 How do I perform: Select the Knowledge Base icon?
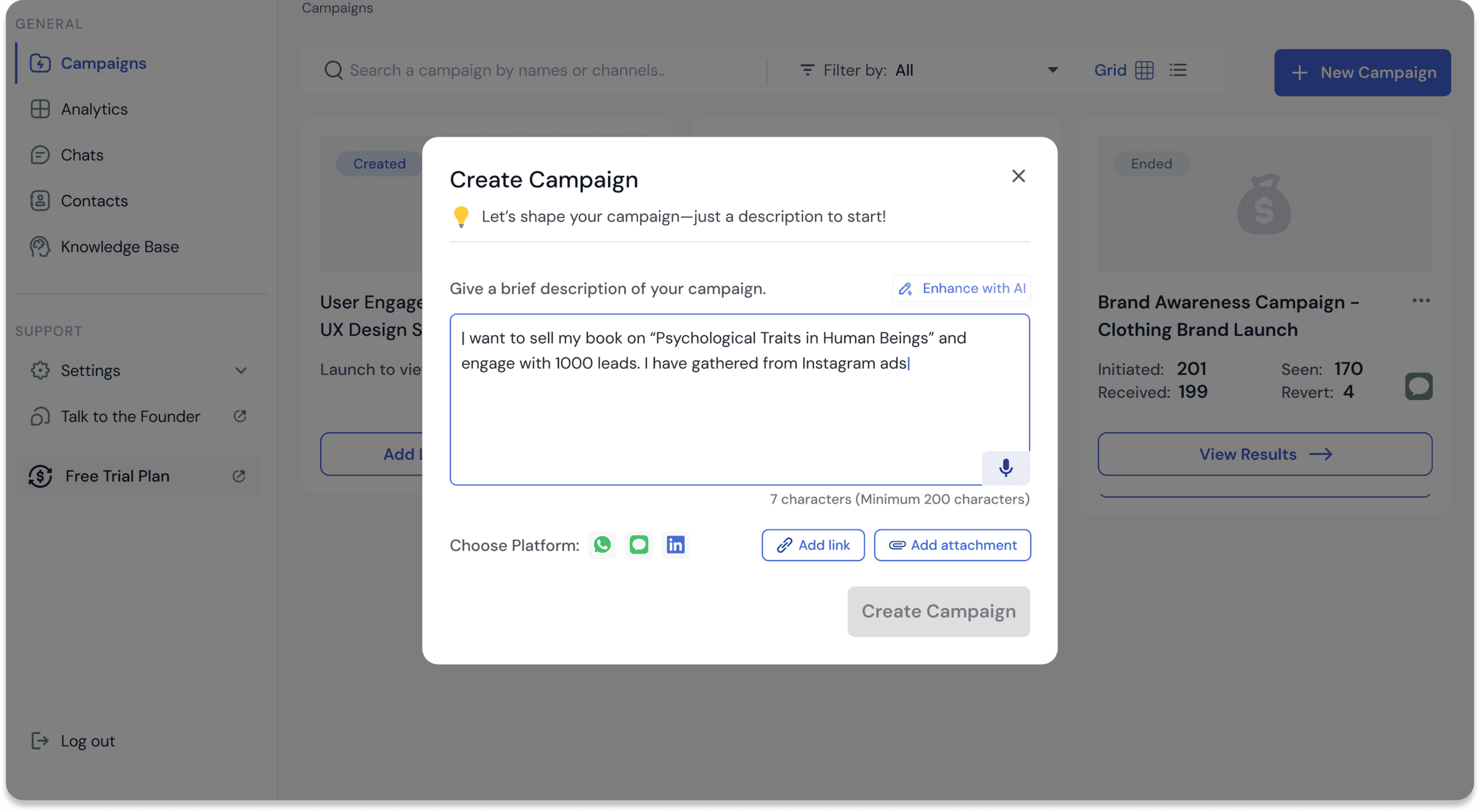(x=39, y=247)
